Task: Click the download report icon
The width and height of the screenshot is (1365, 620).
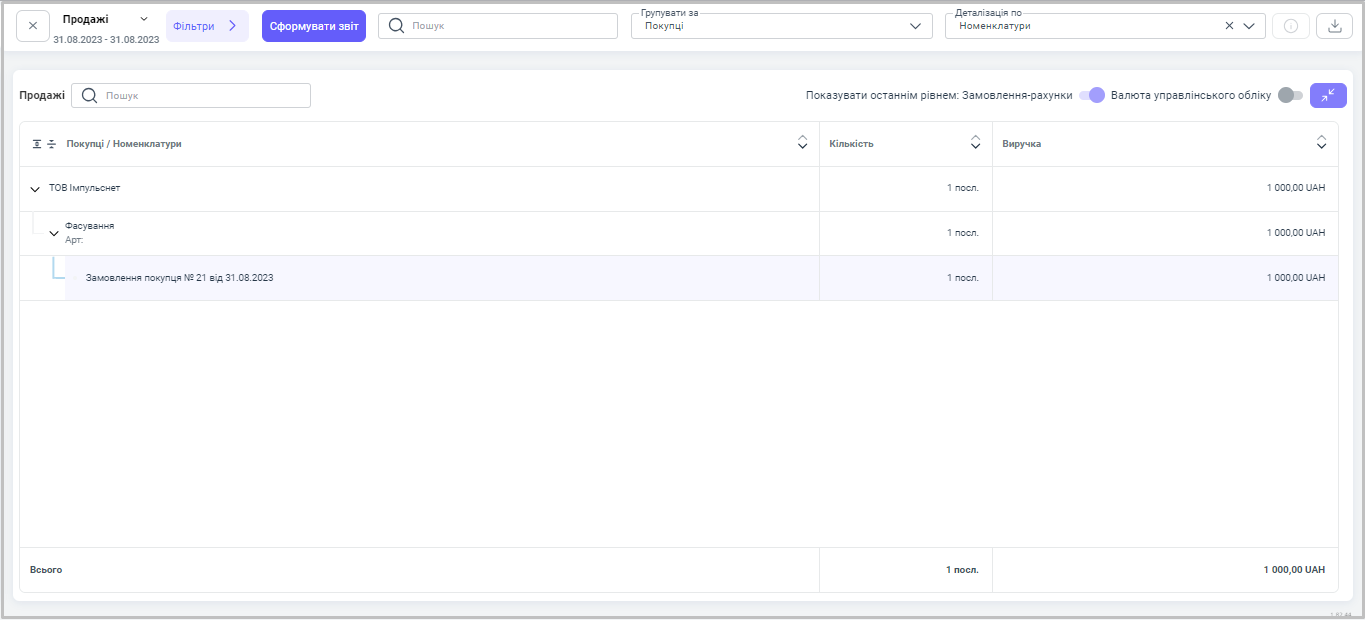Action: coord(1334,26)
